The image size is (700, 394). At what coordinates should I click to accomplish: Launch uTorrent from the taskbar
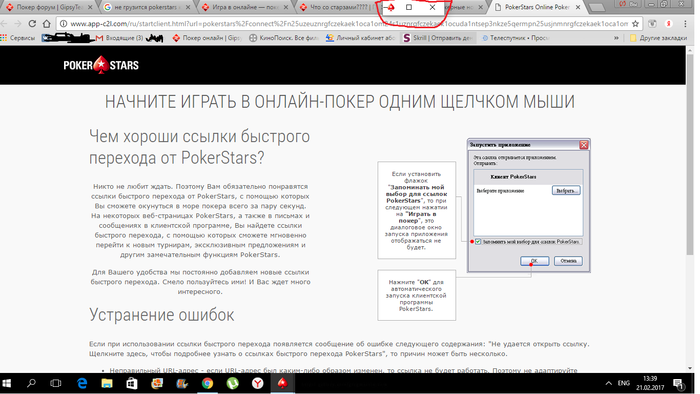pos(233,383)
